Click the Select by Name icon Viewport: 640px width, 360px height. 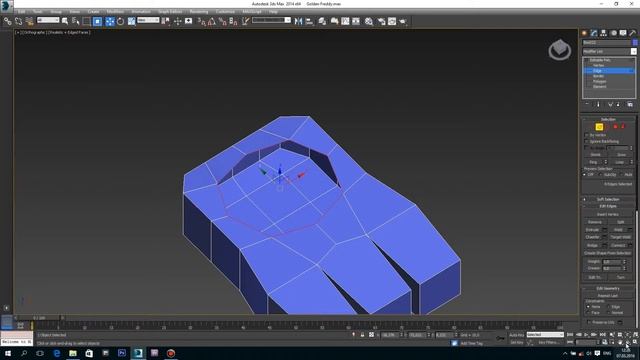(76, 21)
